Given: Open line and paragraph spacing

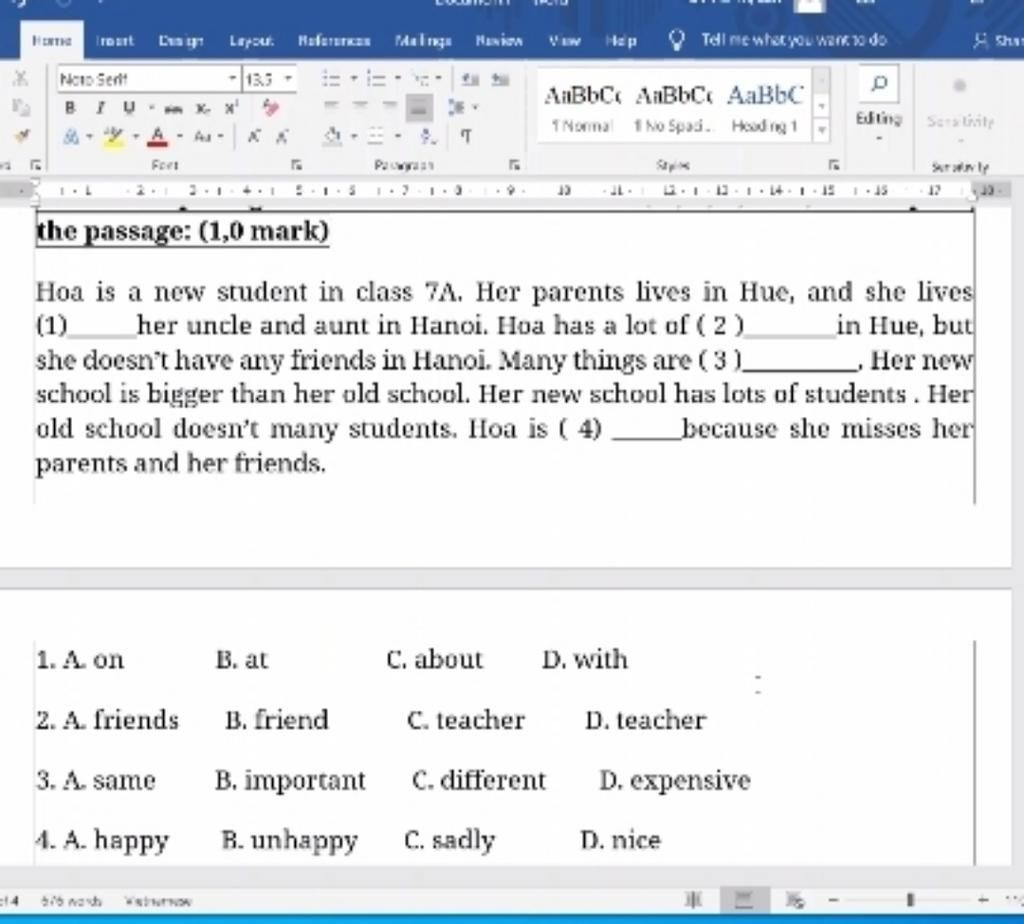Looking at the screenshot, I should [x=456, y=107].
